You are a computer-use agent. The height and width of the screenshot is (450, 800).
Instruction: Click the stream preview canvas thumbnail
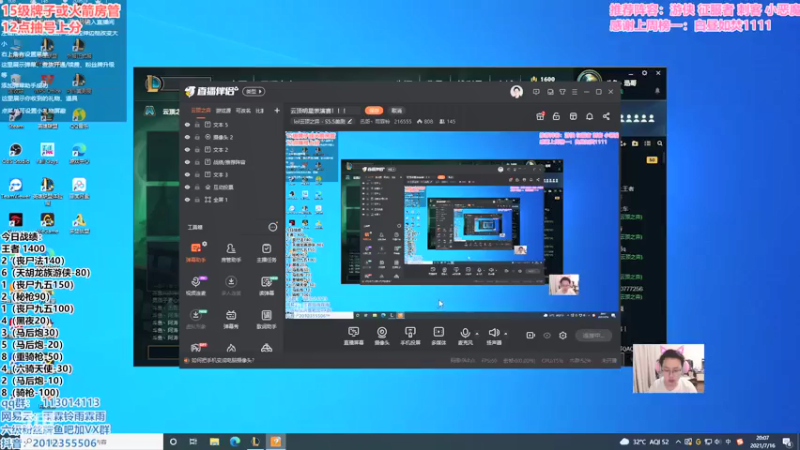click(452, 225)
